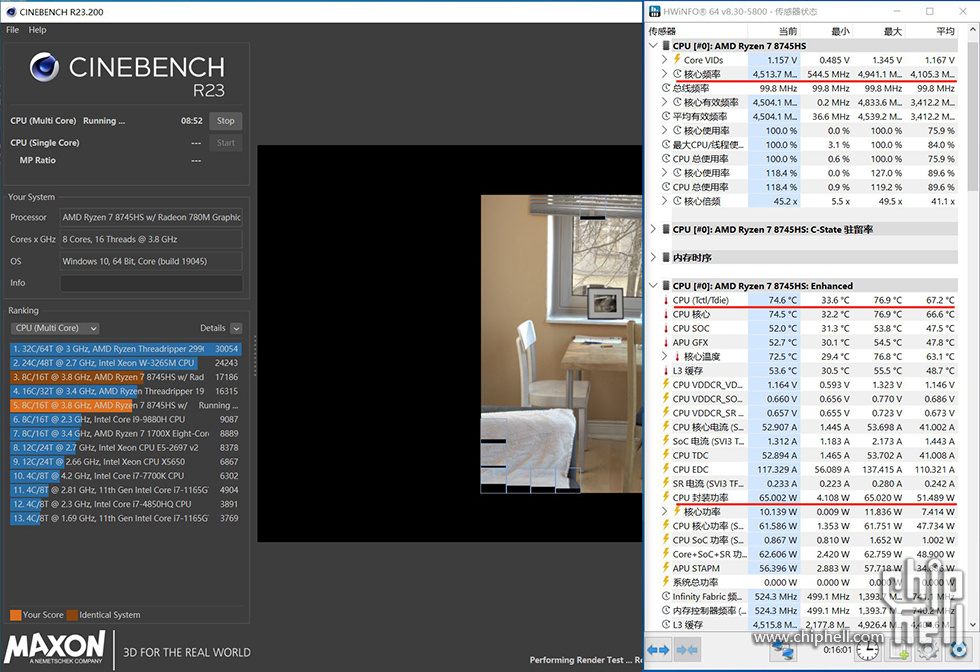Viewport: 980px width, 672px height.
Task: Expand the 核心倍频 row
Action: [x=664, y=201]
